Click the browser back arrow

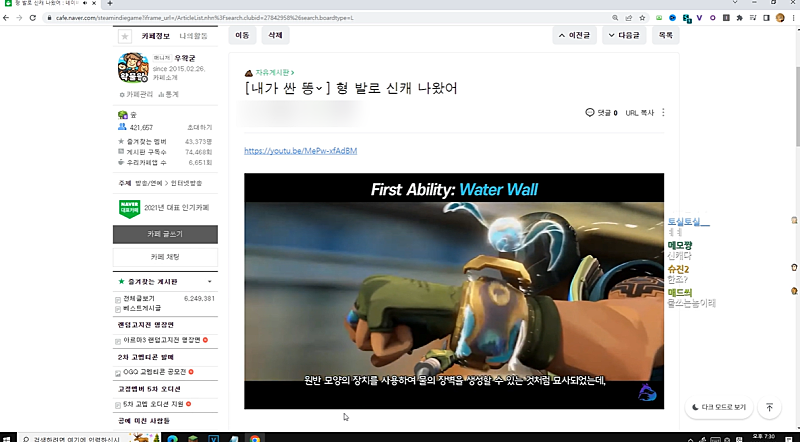(x=6, y=18)
